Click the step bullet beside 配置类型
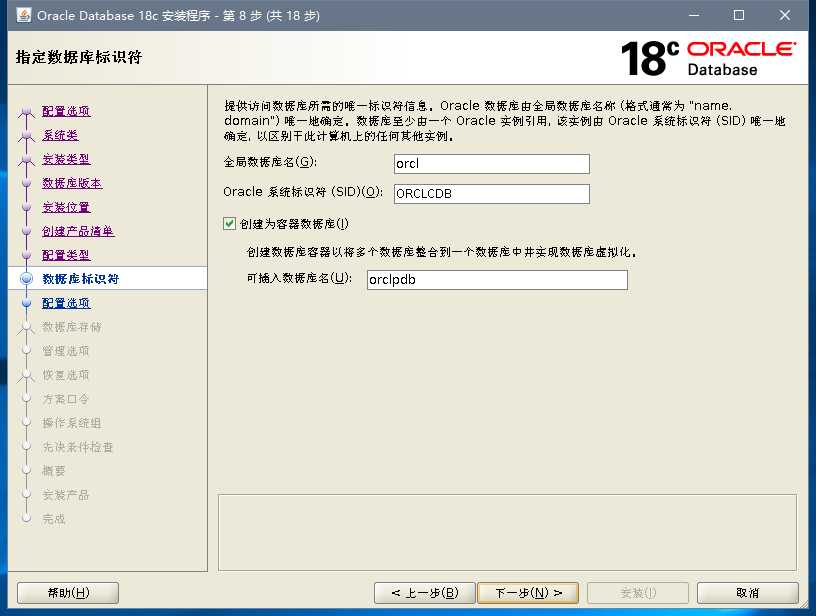Viewport: 816px width, 616px height. click(x=26, y=255)
